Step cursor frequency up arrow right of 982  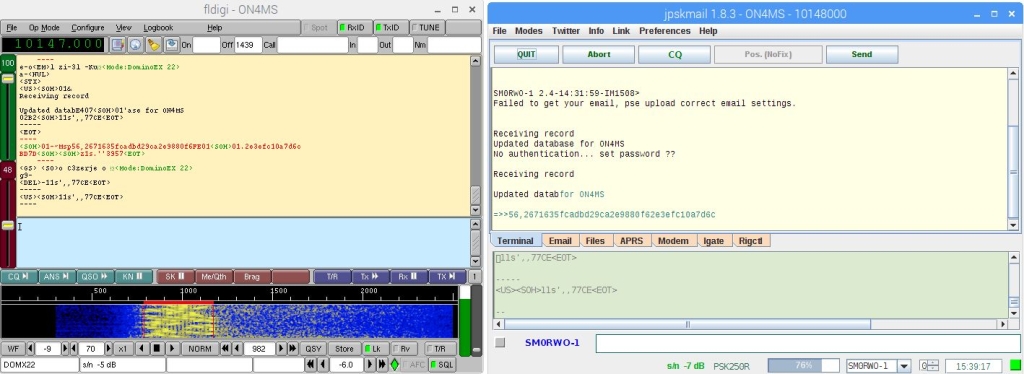(281, 349)
